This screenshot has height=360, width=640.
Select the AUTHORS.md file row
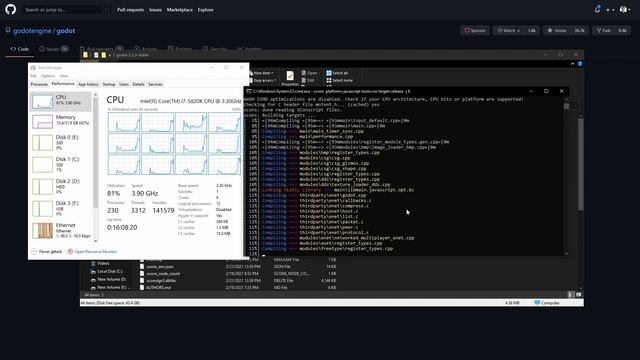[239, 287]
